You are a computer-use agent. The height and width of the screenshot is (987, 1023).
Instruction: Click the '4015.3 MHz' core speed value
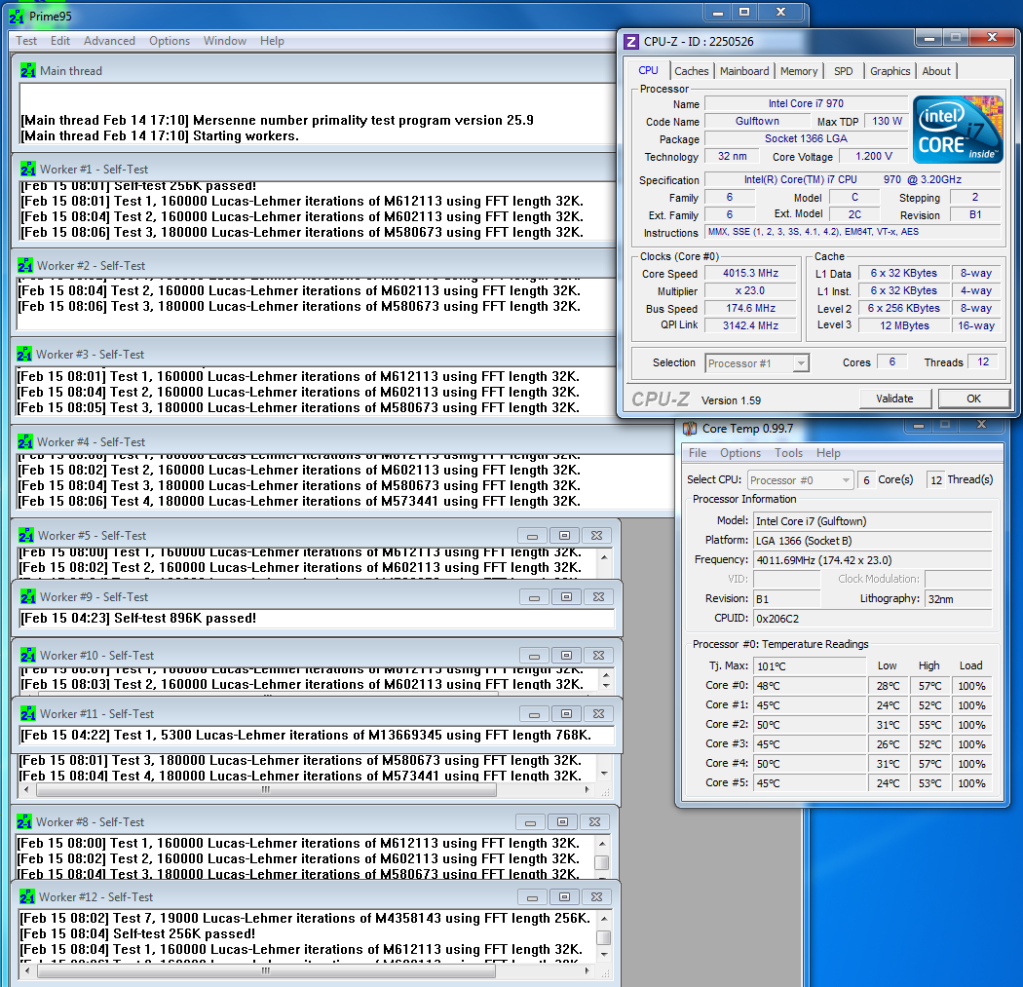(750, 273)
